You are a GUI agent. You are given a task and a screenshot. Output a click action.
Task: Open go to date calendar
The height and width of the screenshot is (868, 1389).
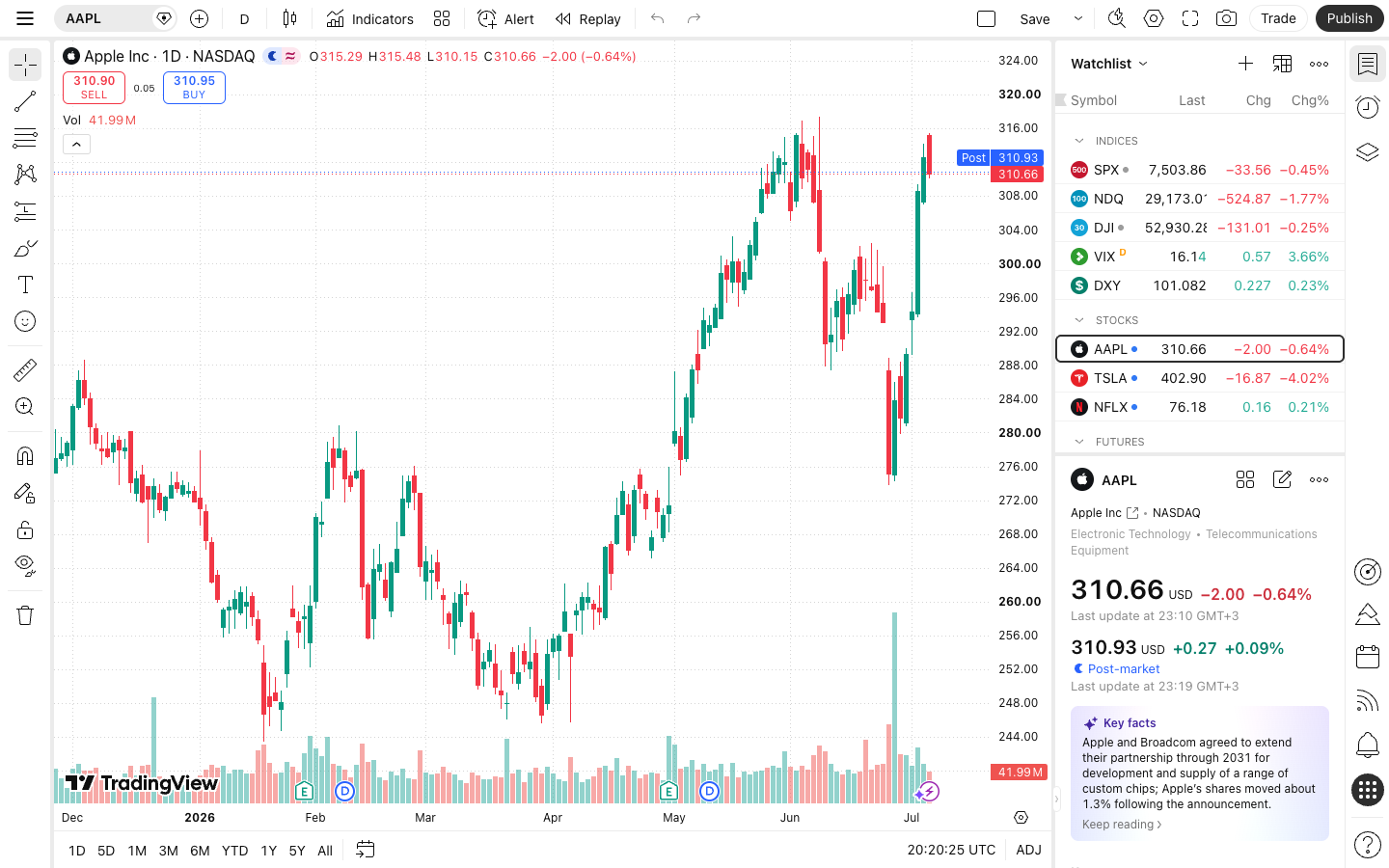[365, 850]
